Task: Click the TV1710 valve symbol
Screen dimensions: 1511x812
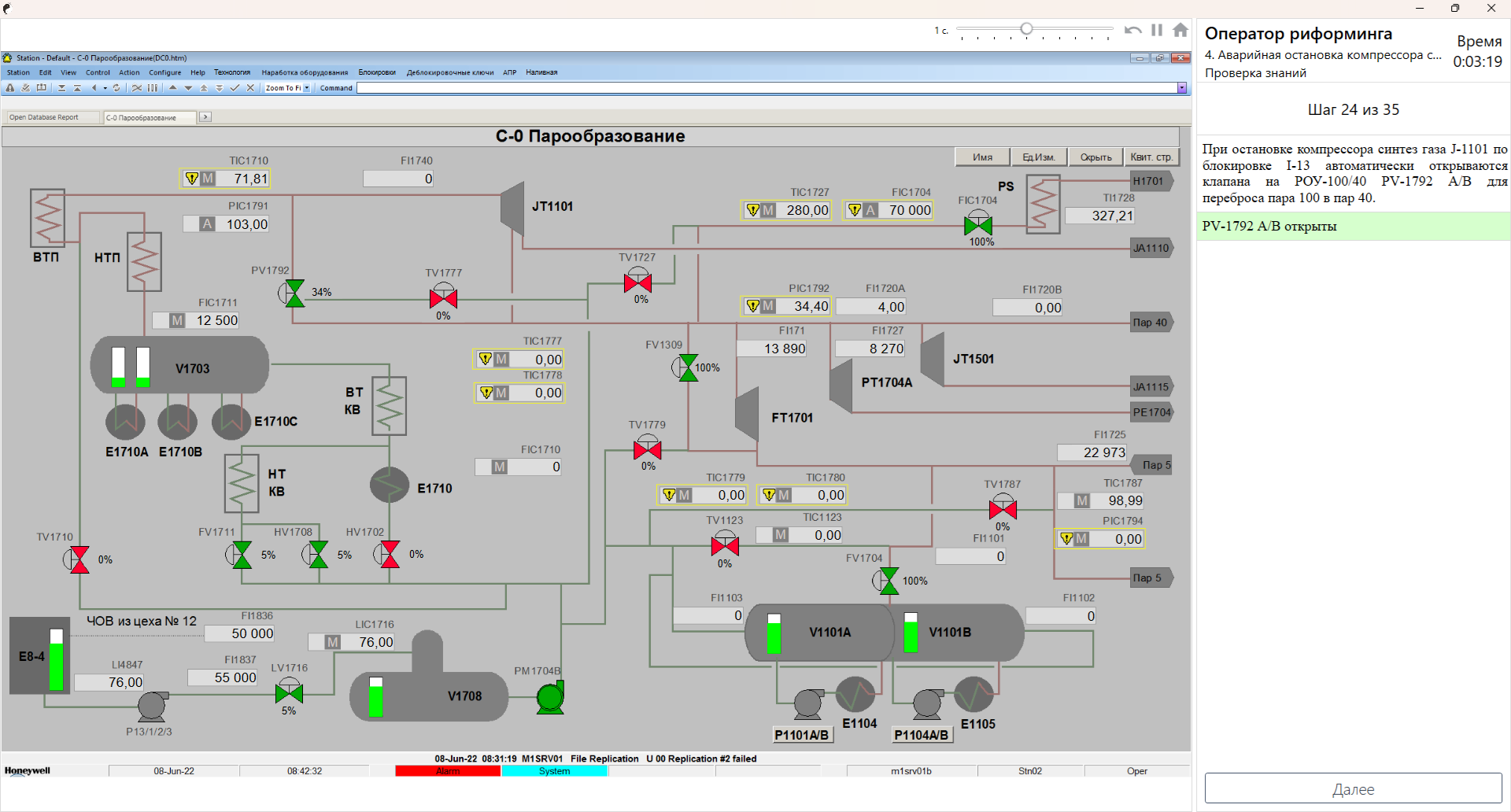Action: [x=78, y=559]
